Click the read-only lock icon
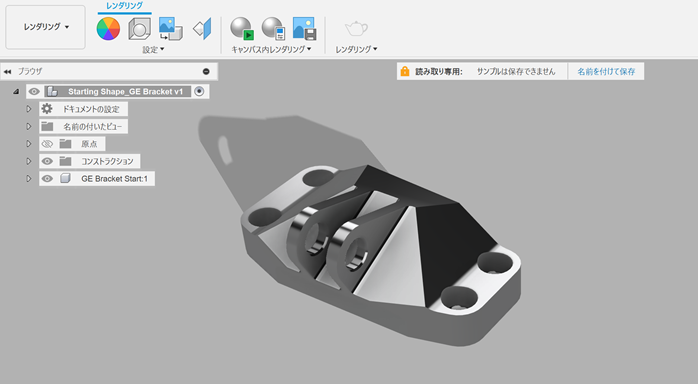The image size is (698, 384). (x=405, y=71)
